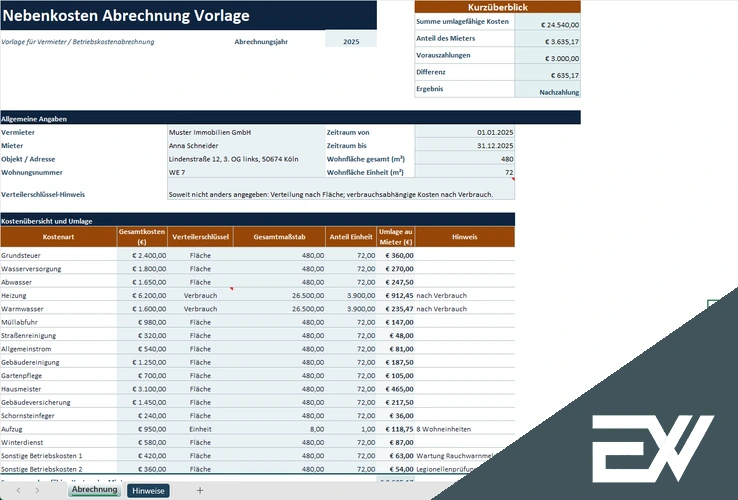Viewport: 738px width, 500px height.
Task: Click the Zeitraum von date 01.01.2025
Action: pos(465,132)
